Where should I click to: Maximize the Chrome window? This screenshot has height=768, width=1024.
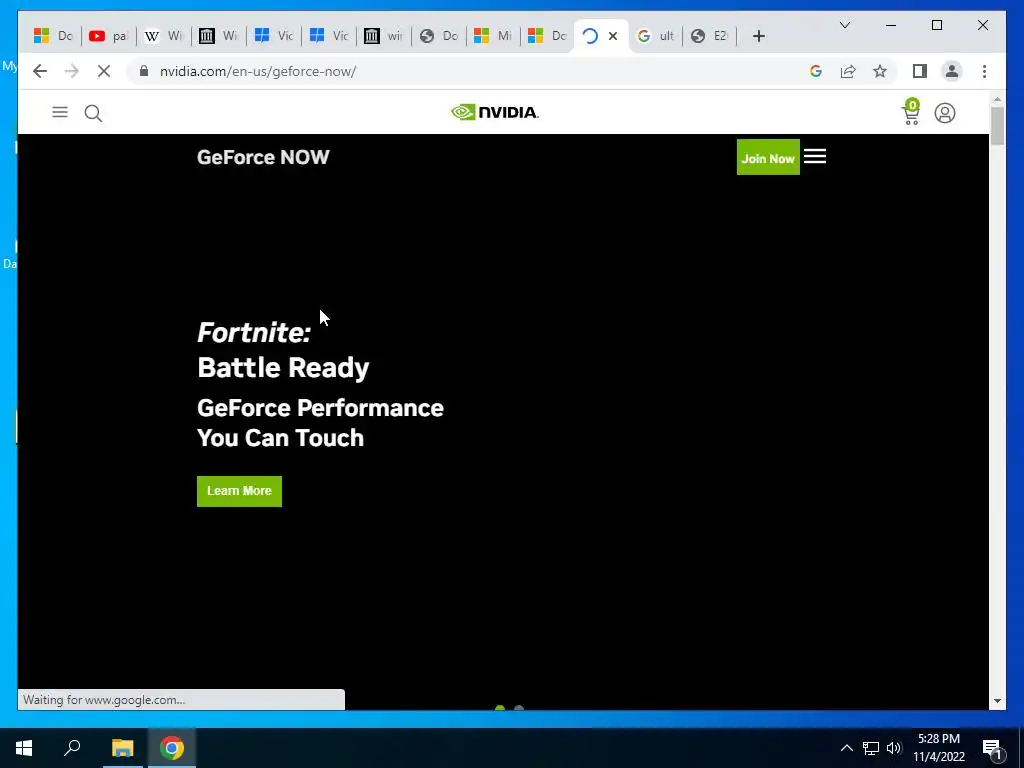tap(936, 25)
